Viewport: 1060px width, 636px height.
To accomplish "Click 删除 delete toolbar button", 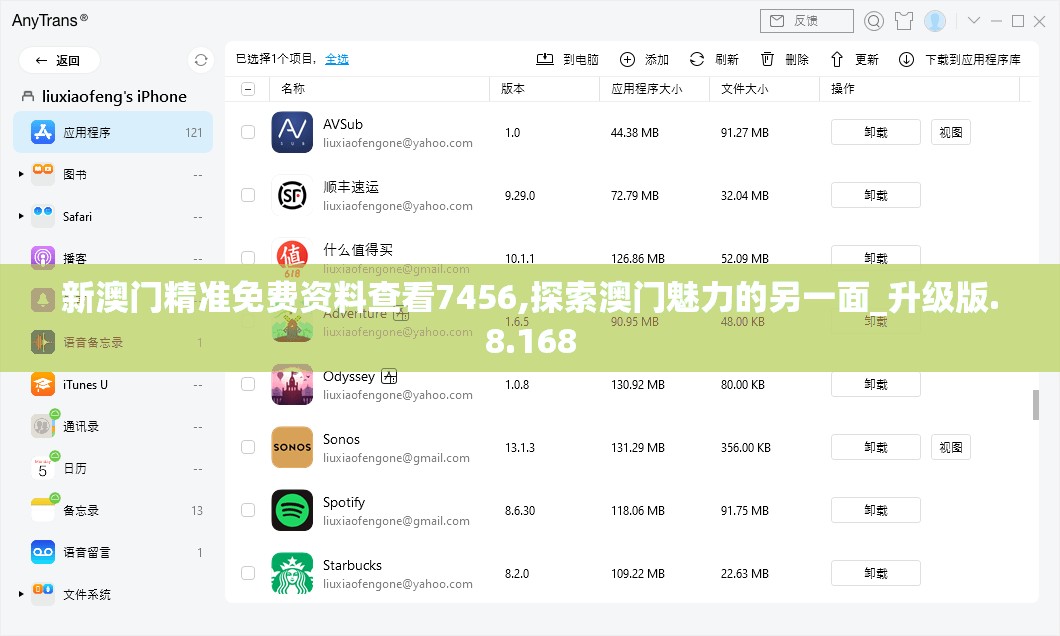I will tap(784, 59).
